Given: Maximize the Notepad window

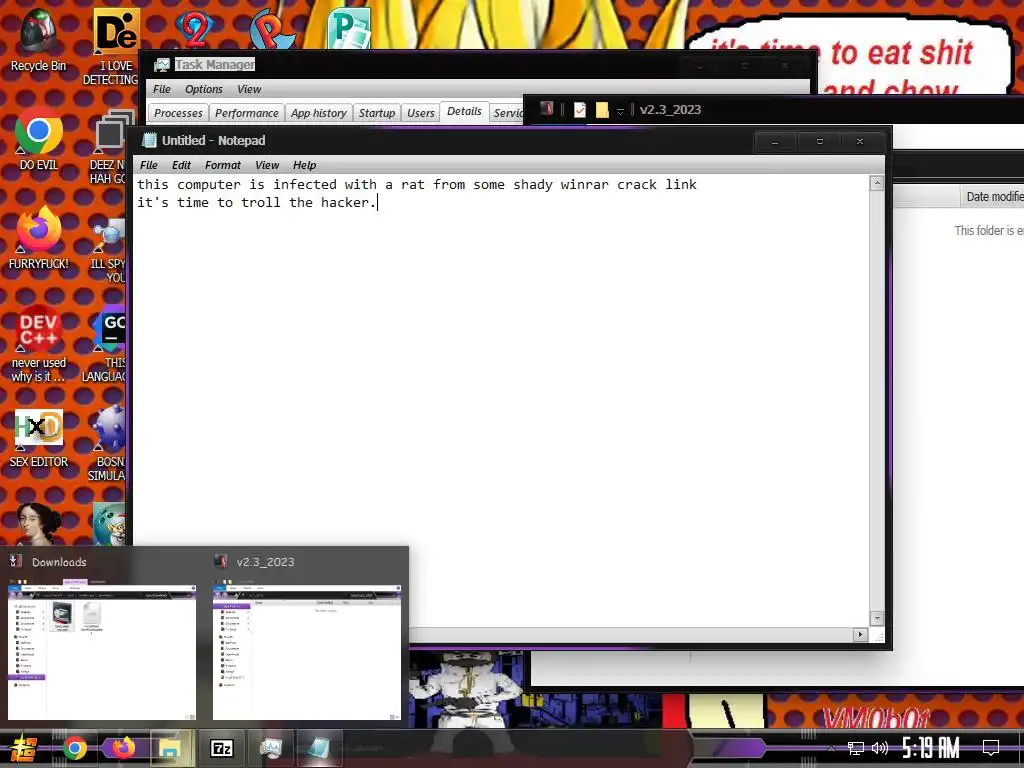Looking at the screenshot, I should pos(820,141).
